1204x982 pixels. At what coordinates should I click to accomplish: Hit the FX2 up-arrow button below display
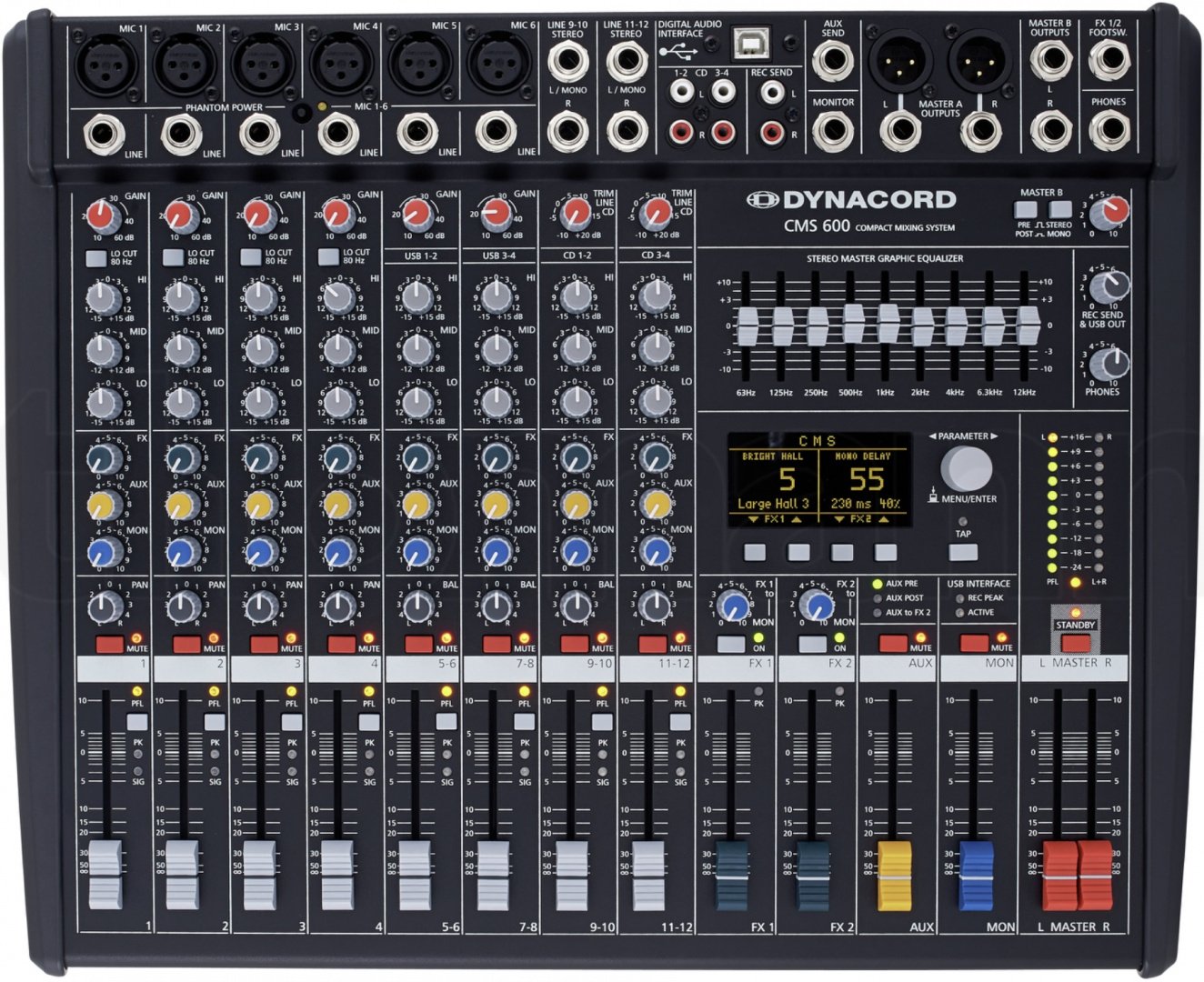886,552
